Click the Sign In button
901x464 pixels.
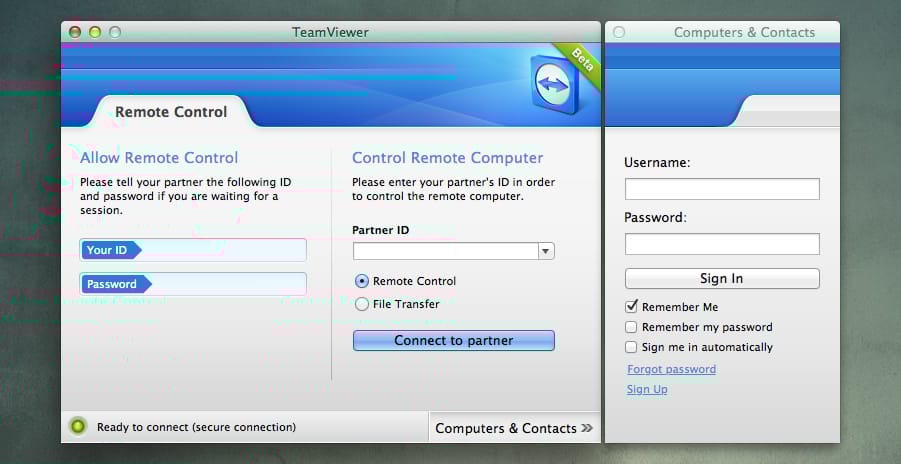[722, 278]
